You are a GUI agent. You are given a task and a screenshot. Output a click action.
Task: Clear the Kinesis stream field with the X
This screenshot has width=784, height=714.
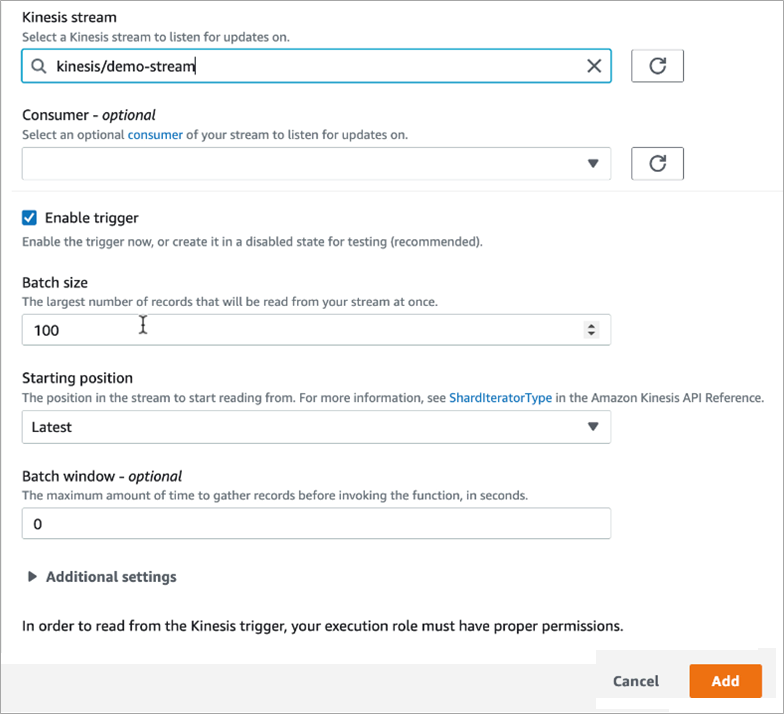click(x=594, y=66)
